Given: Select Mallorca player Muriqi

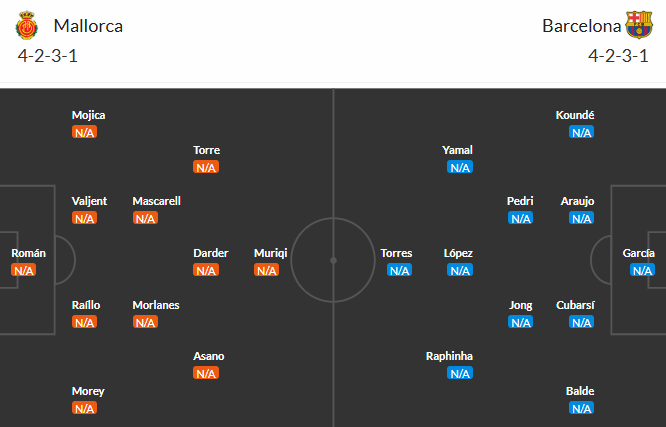Looking at the screenshot, I should tap(270, 253).
